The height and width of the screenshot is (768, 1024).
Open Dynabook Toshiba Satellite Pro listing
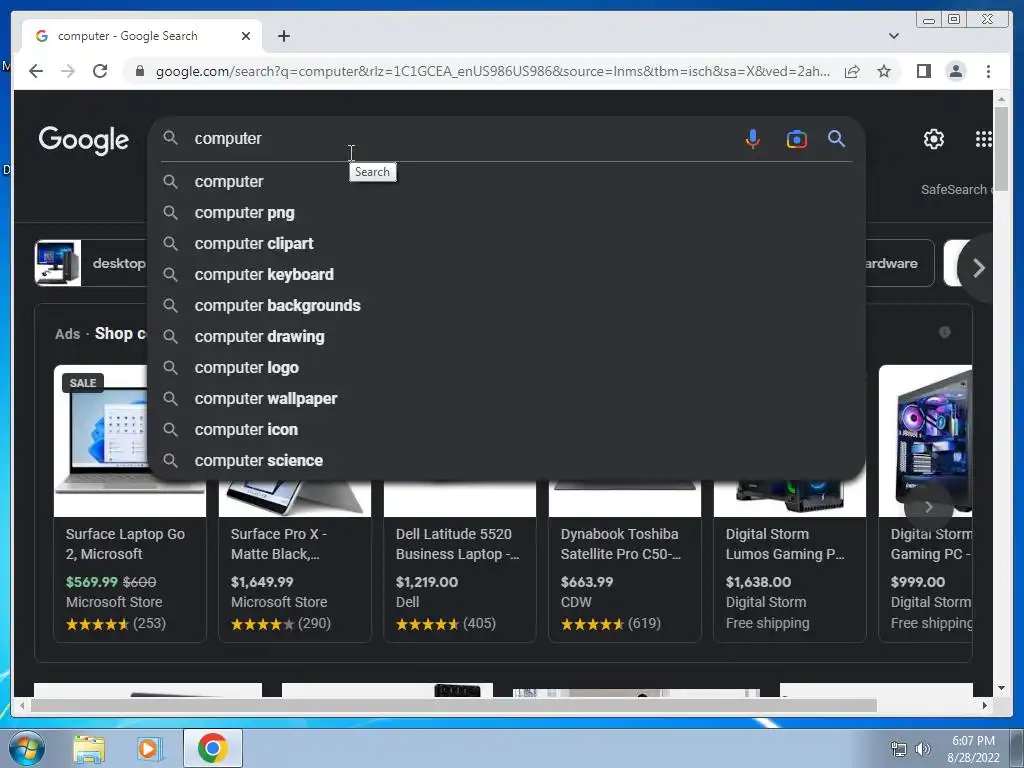click(x=624, y=562)
